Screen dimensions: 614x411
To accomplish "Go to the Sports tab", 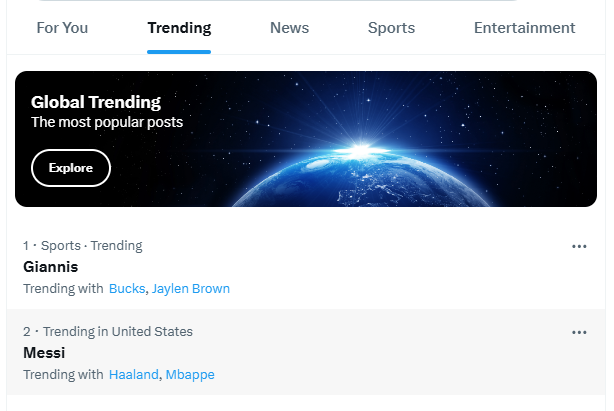I will click(x=391, y=28).
